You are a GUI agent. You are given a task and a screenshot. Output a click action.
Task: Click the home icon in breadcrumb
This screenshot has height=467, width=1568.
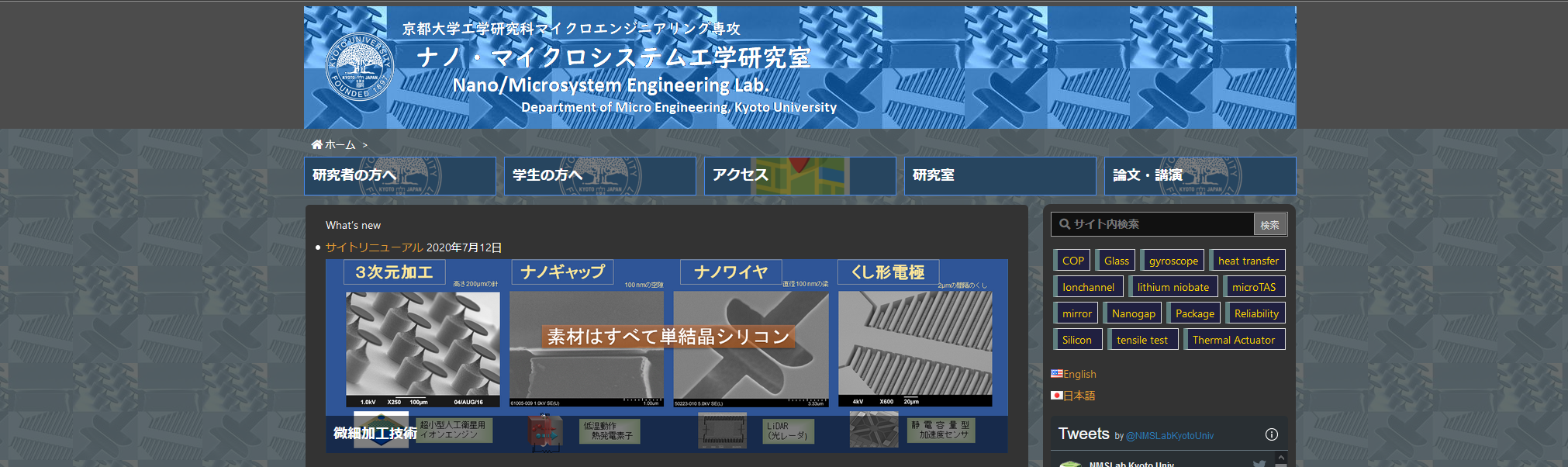316,144
